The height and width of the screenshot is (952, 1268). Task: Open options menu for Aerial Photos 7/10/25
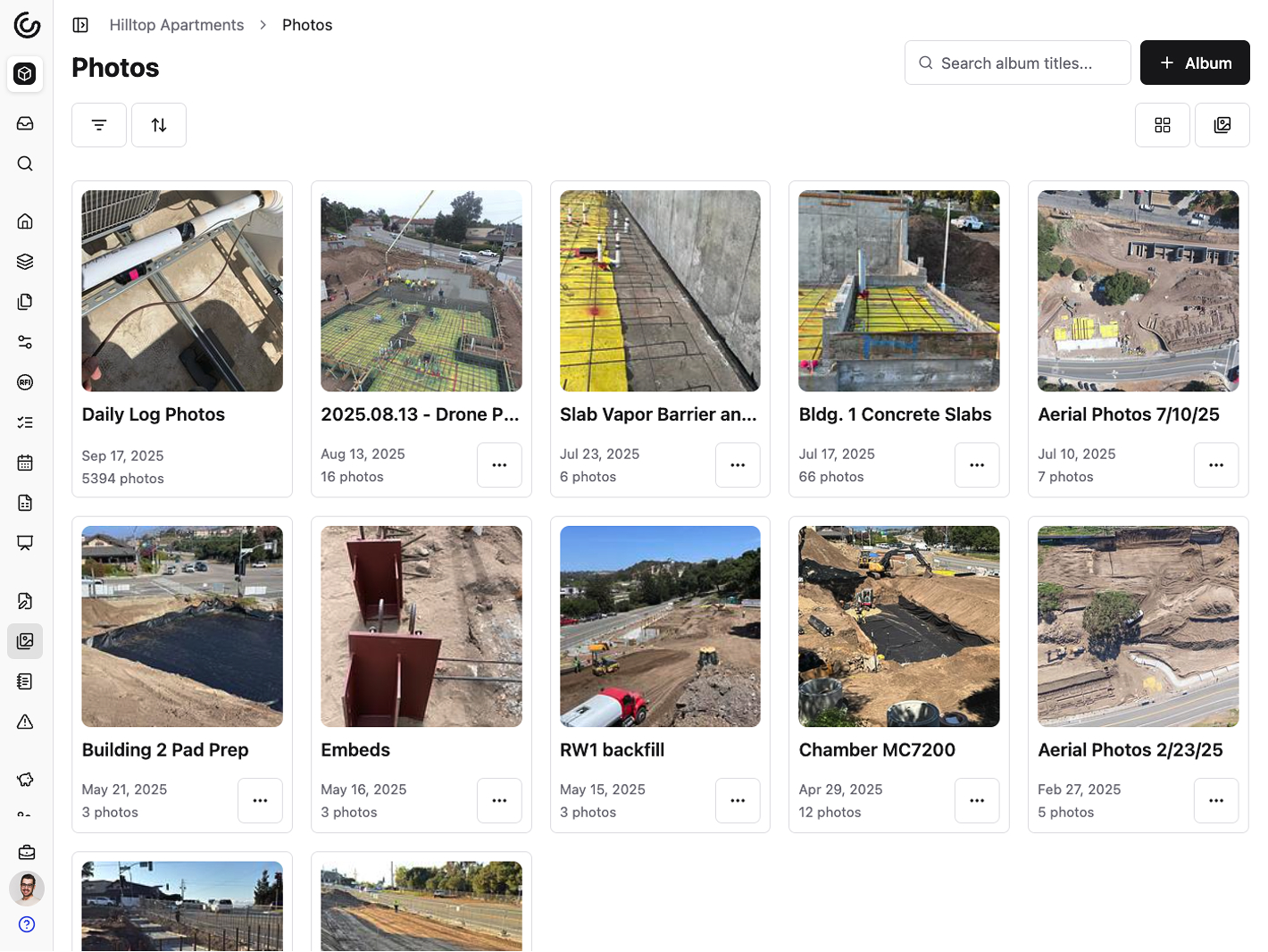1216,465
